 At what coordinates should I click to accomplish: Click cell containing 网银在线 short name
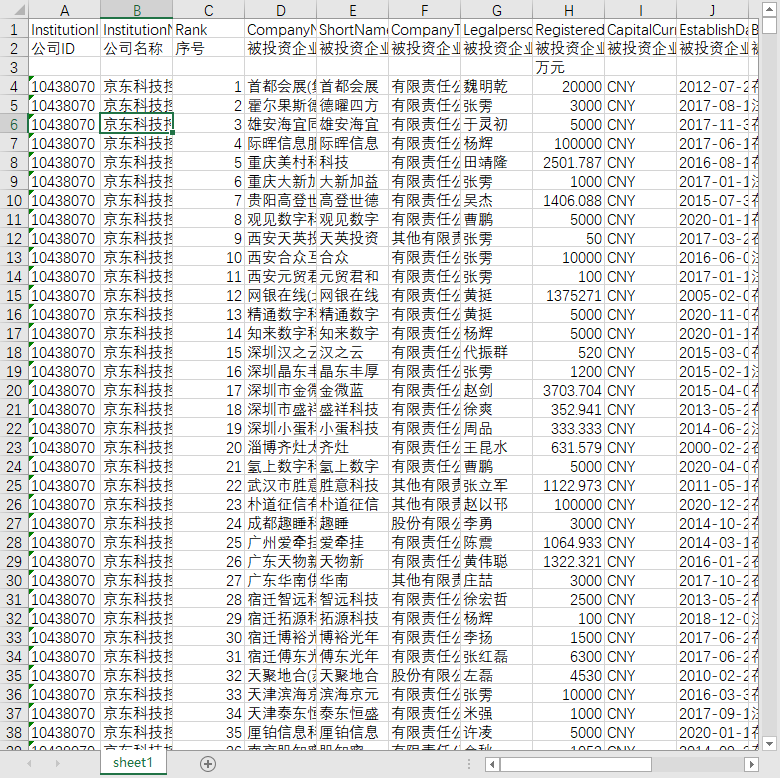click(x=352, y=295)
